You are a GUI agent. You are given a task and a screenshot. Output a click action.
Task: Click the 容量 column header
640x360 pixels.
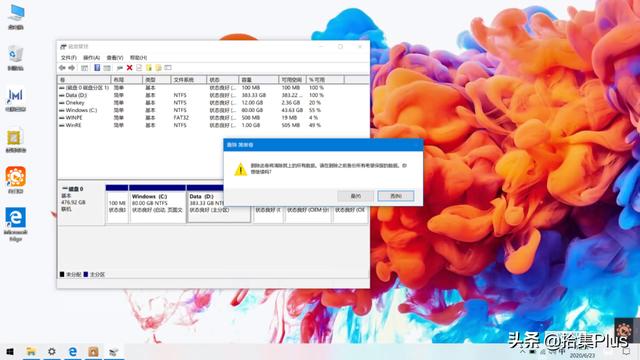[259, 80]
